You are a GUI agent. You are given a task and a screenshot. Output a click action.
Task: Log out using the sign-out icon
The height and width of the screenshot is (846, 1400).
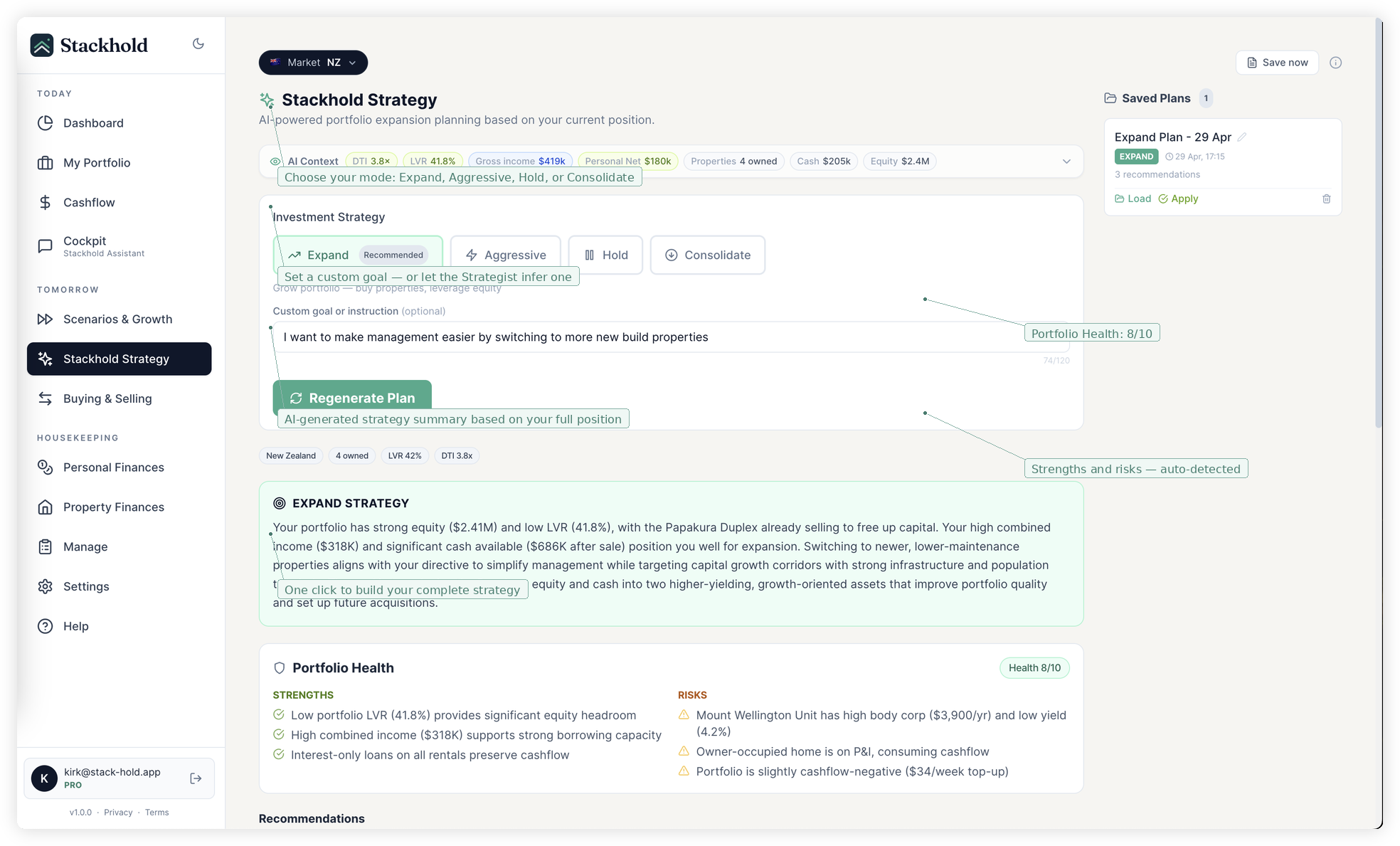click(196, 779)
